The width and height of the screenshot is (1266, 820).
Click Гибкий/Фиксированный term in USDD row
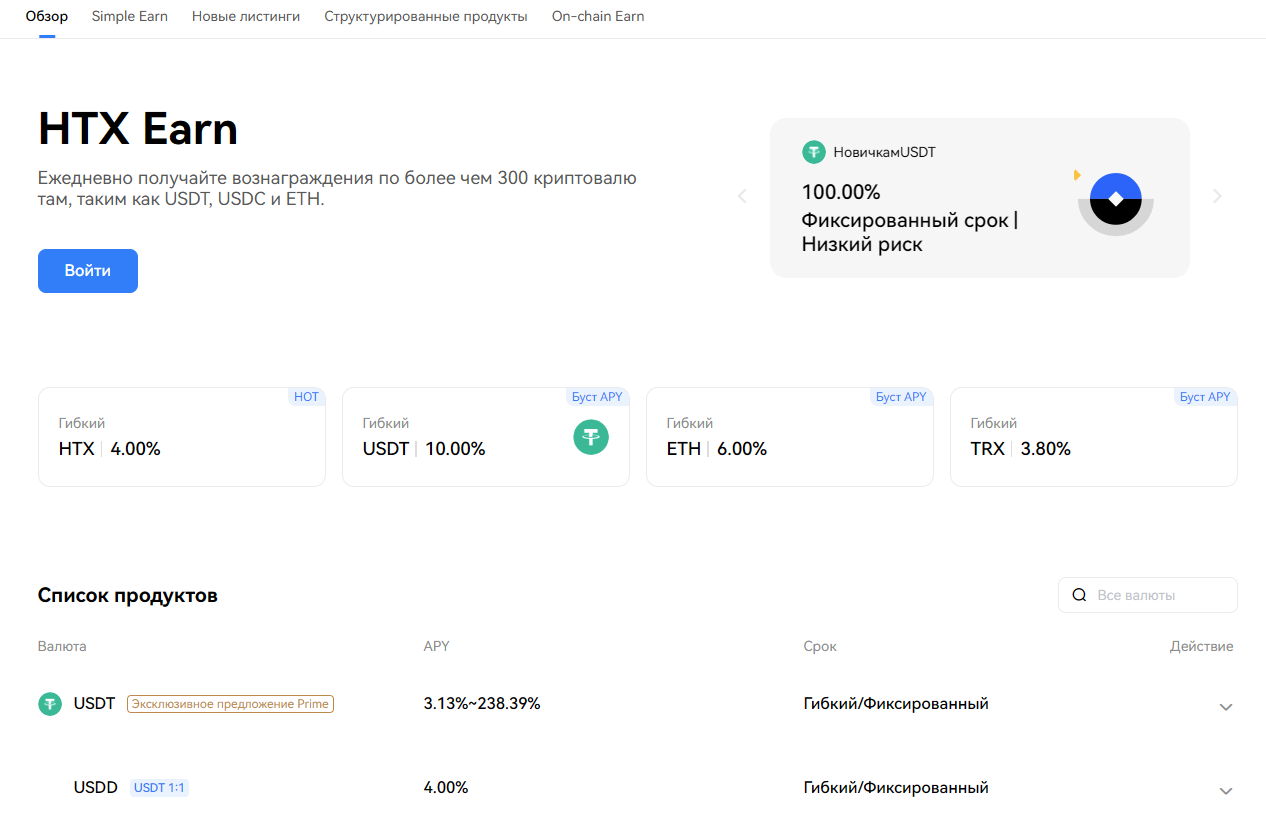coord(896,788)
